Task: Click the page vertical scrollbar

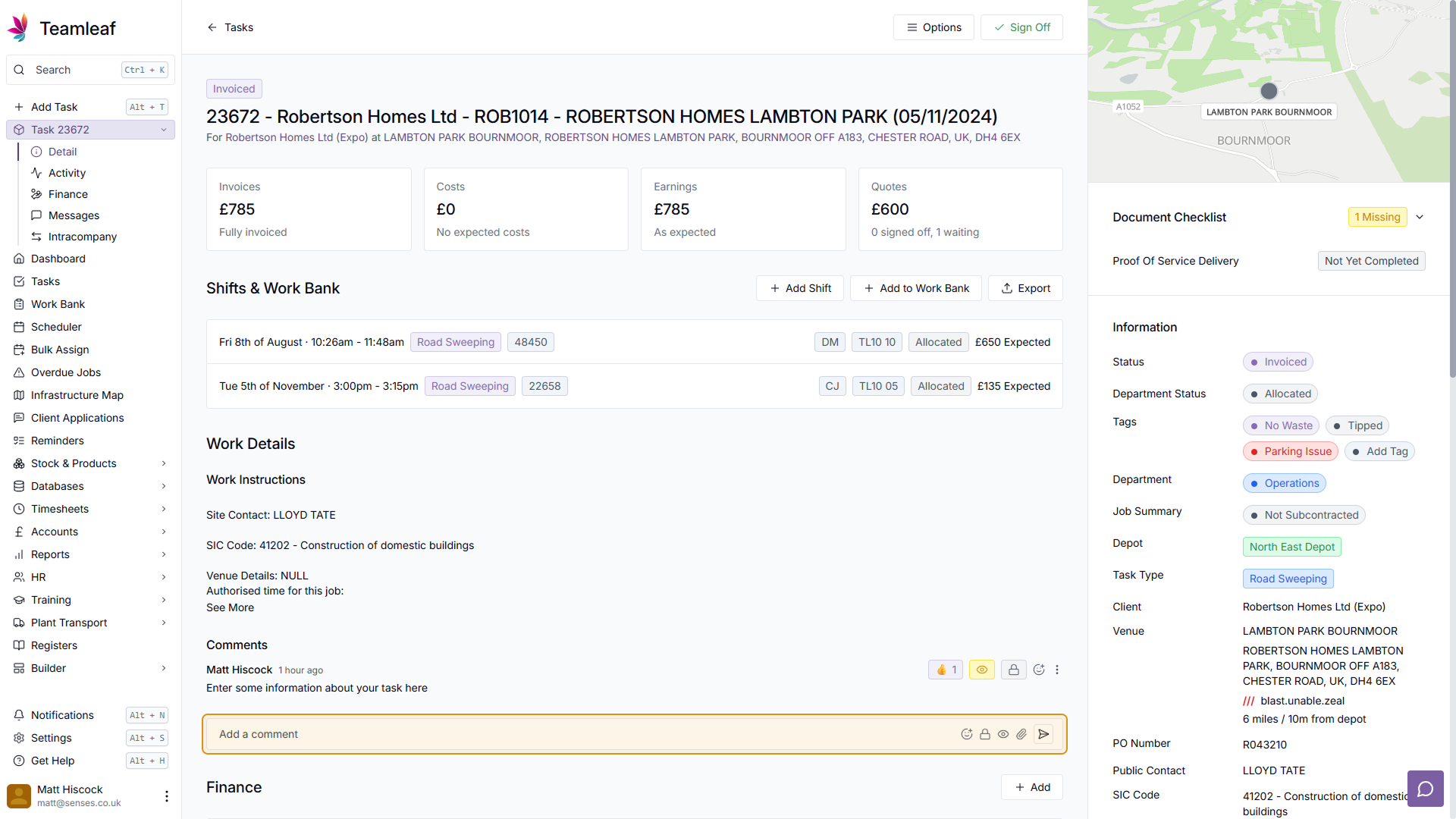Action: click(x=1452, y=190)
